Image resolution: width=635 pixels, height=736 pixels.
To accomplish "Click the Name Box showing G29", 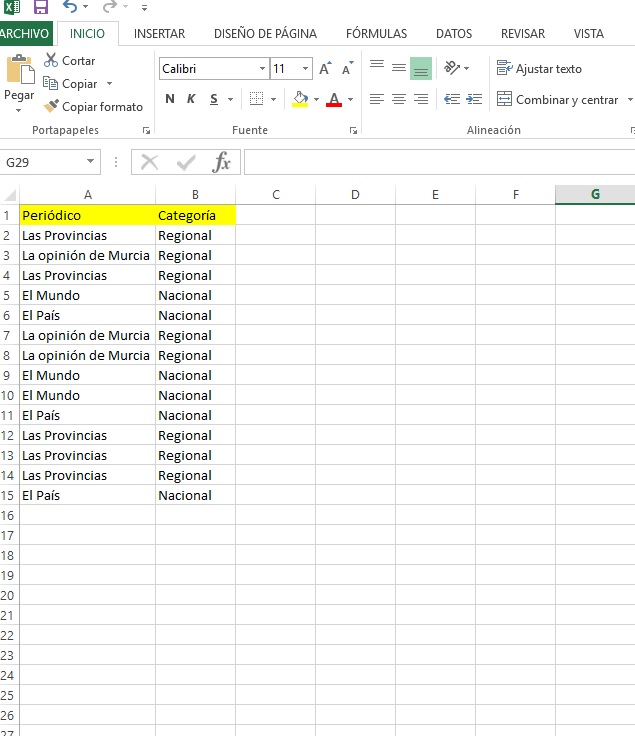I will (x=43, y=162).
